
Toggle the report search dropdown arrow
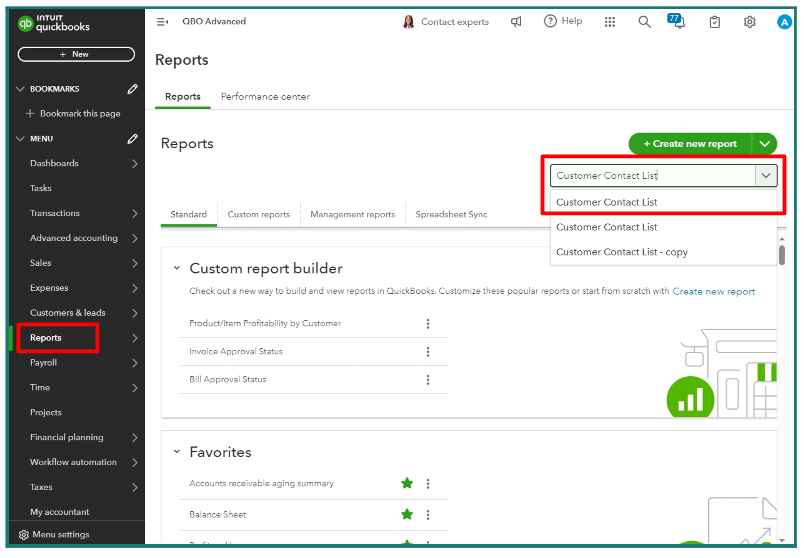coord(766,175)
